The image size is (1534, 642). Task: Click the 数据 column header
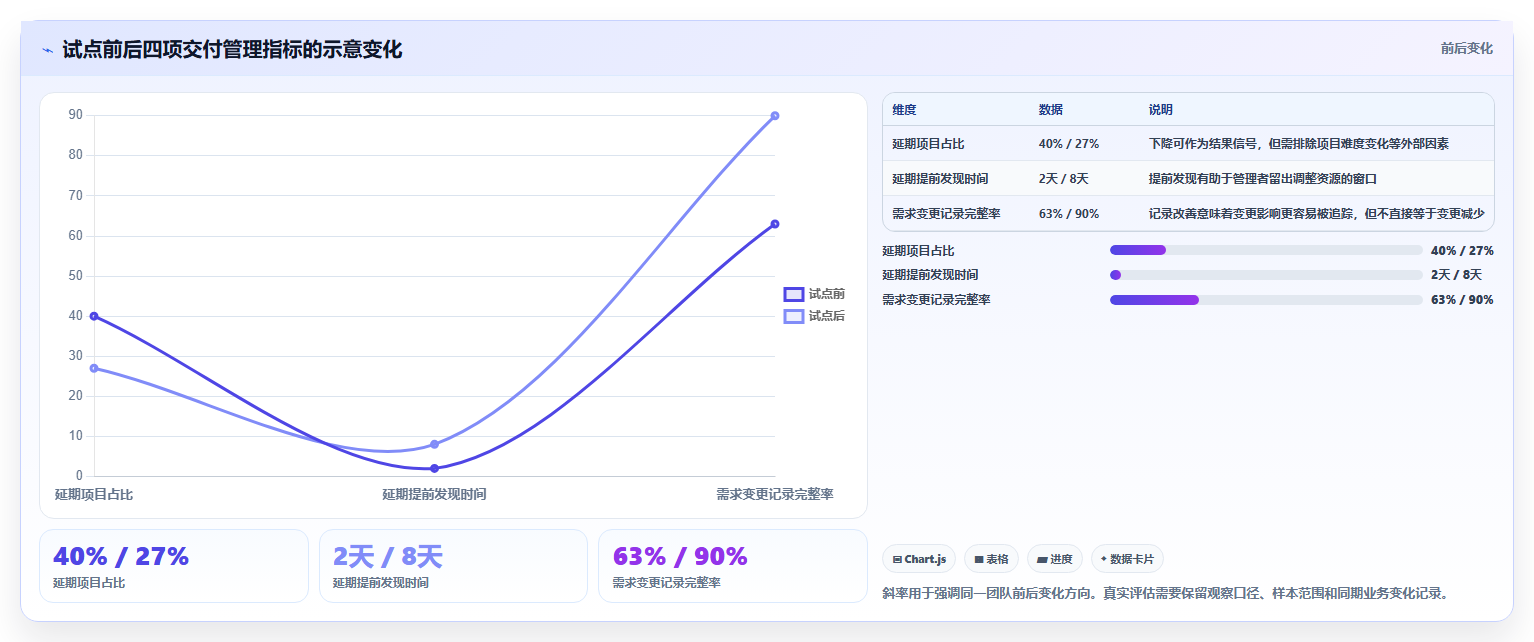click(x=1051, y=109)
